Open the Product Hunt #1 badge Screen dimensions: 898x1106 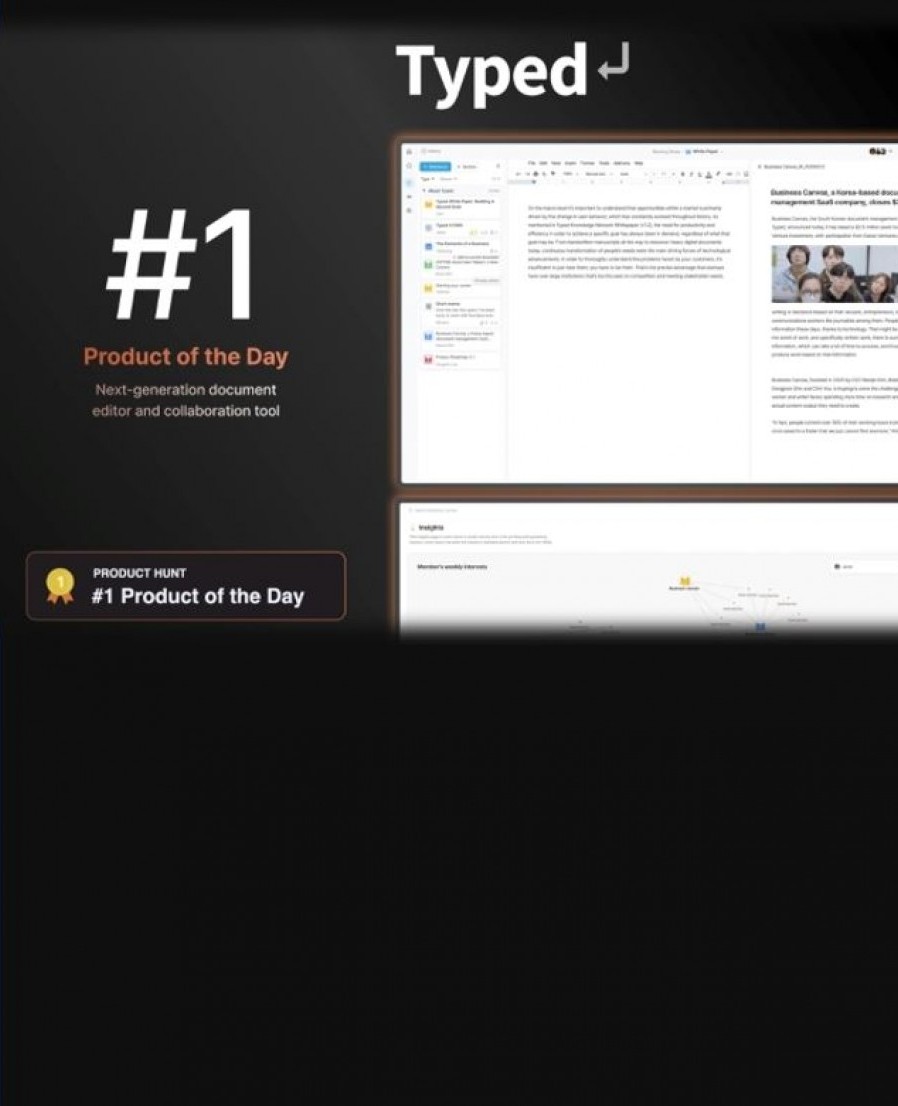tap(186, 586)
